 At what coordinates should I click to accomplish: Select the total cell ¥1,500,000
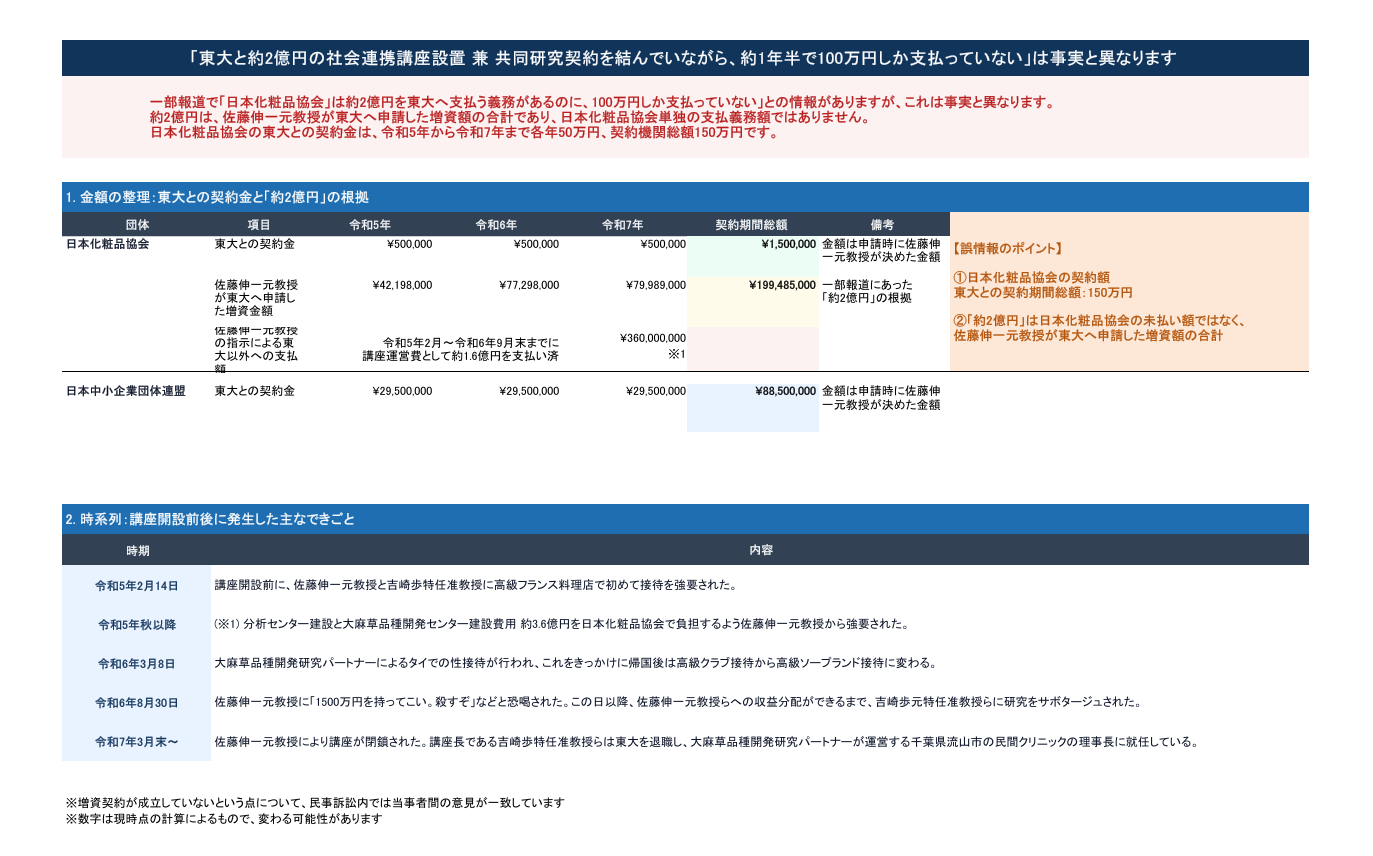(x=752, y=257)
